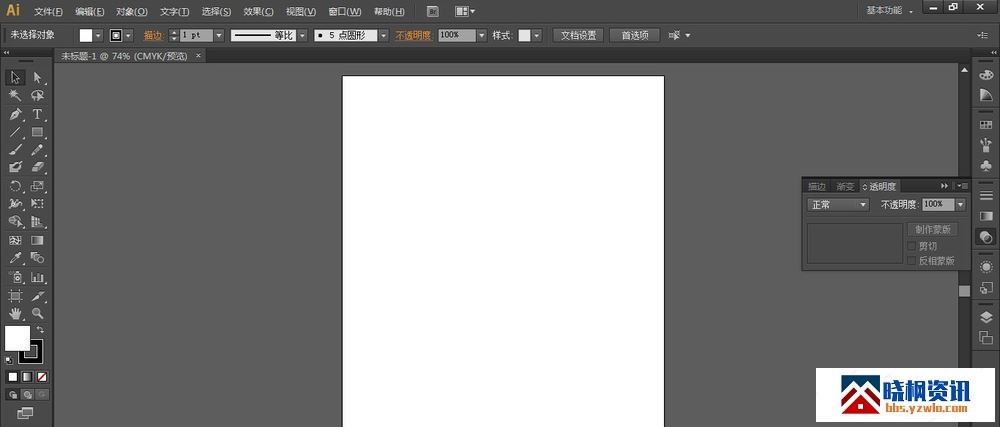Select the Paintbrush tool
Image resolution: width=1000 pixels, height=427 pixels.
[x=16, y=150]
